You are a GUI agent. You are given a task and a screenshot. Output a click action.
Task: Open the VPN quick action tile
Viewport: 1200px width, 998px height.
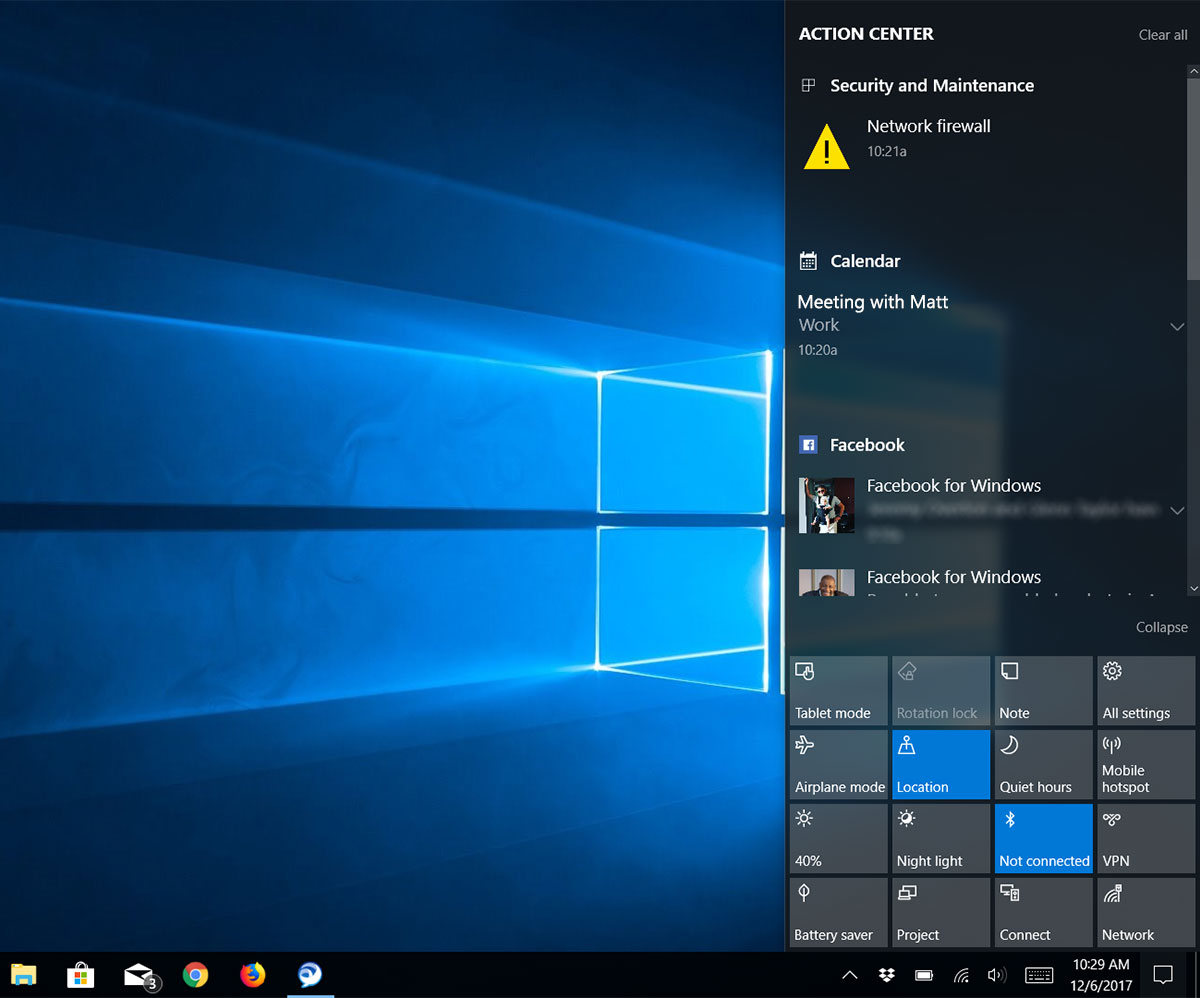coord(1145,838)
